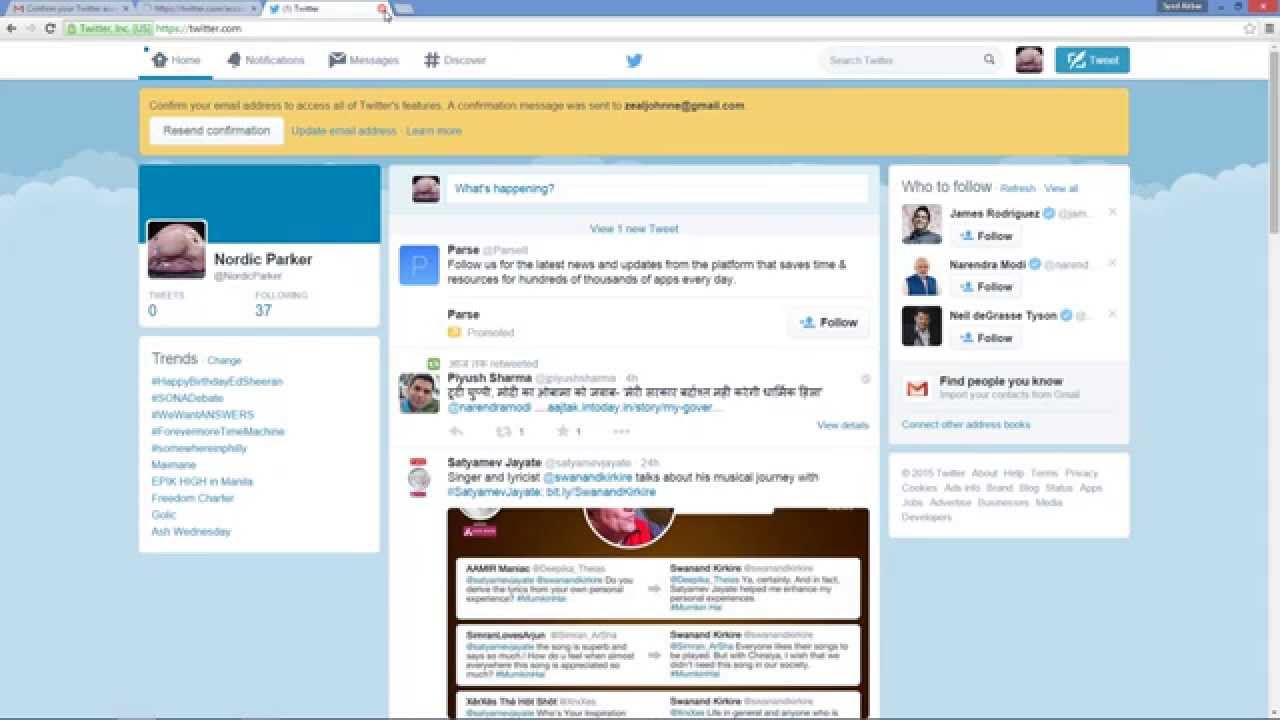
Task: Open Connect other address books link
Action: click(965, 425)
